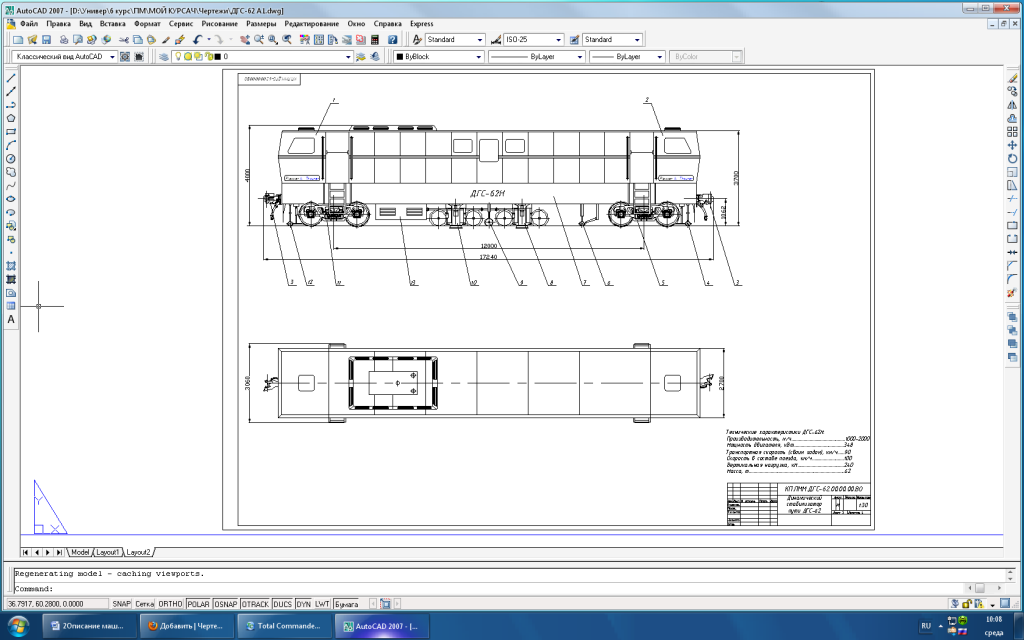Screen dimensions: 1024x640
Task: Open Total Commander in the taskbar
Action: 283,626
